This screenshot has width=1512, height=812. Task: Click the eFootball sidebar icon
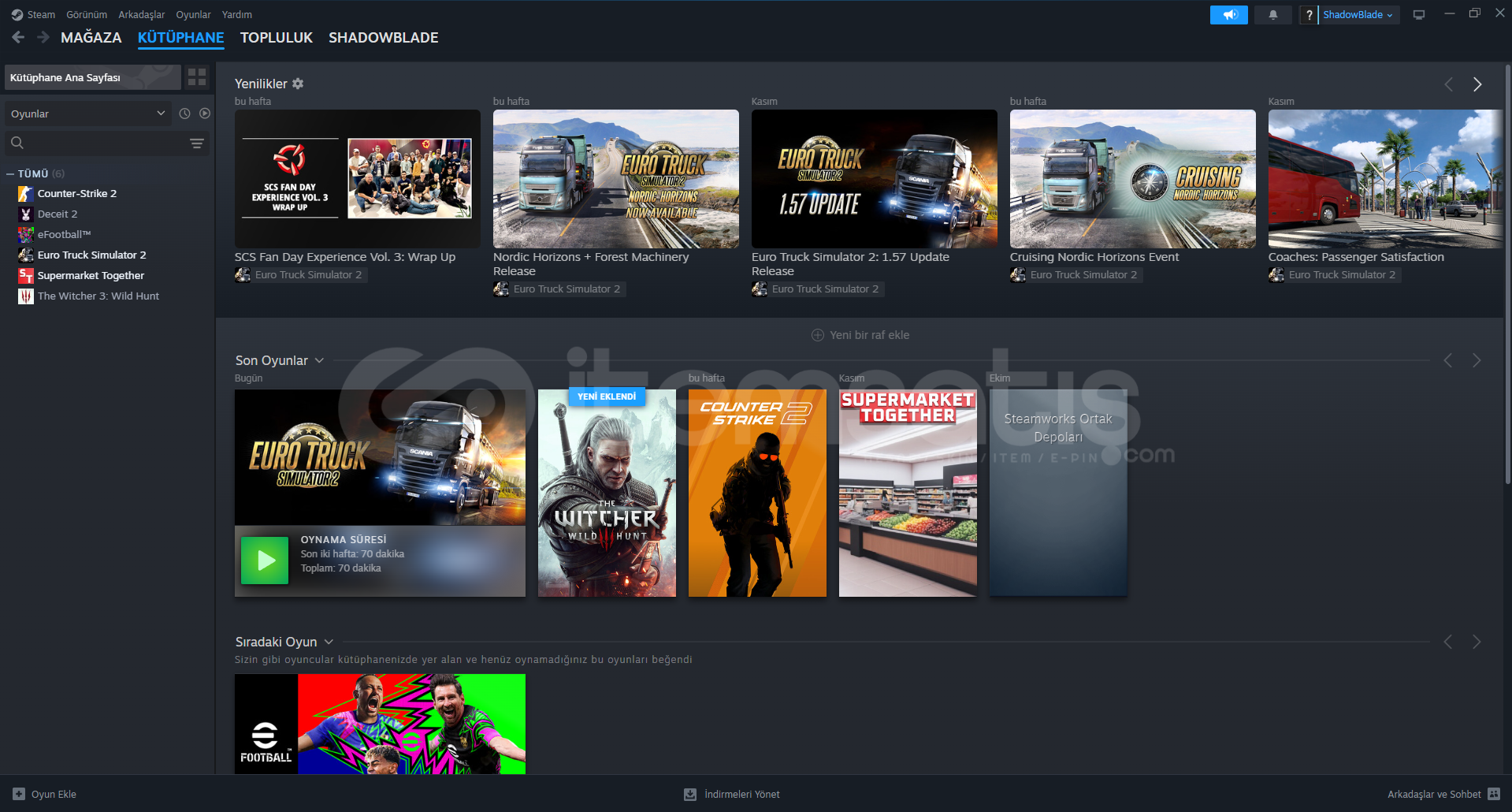[26, 235]
